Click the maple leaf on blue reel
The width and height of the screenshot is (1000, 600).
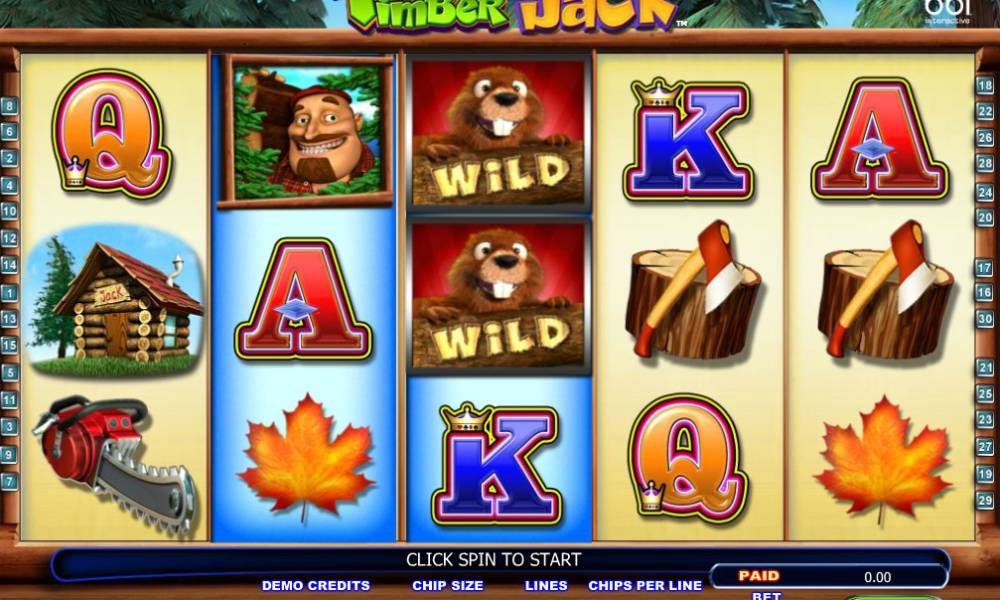click(x=305, y=457)
